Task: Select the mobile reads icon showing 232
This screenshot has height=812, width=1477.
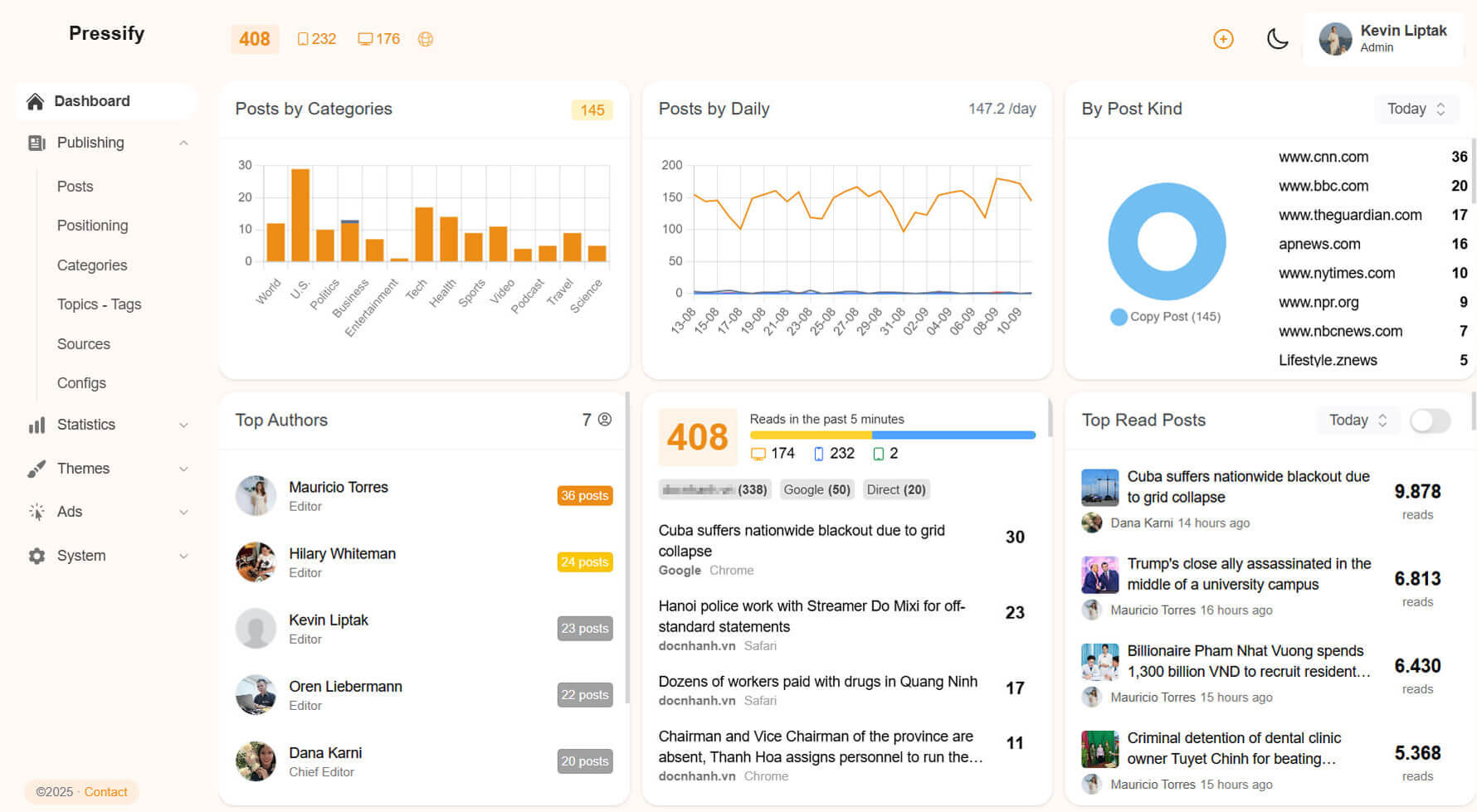Action: [x=302, y=38]
